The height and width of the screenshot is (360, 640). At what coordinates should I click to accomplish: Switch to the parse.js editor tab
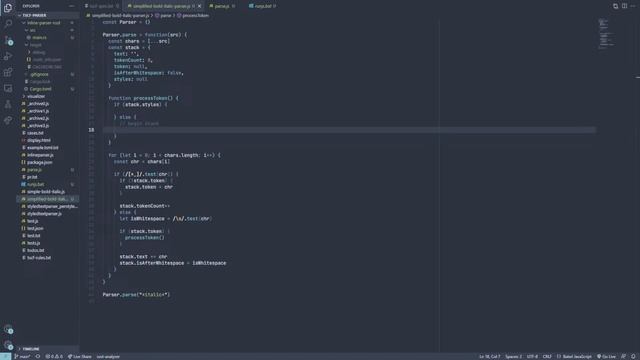coord(222,6)
